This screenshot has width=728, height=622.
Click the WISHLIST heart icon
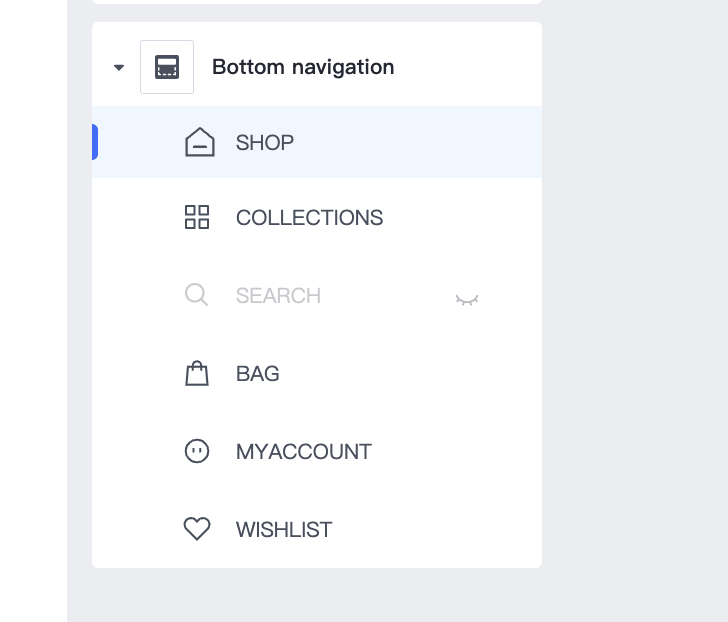[x=197, y=529]
